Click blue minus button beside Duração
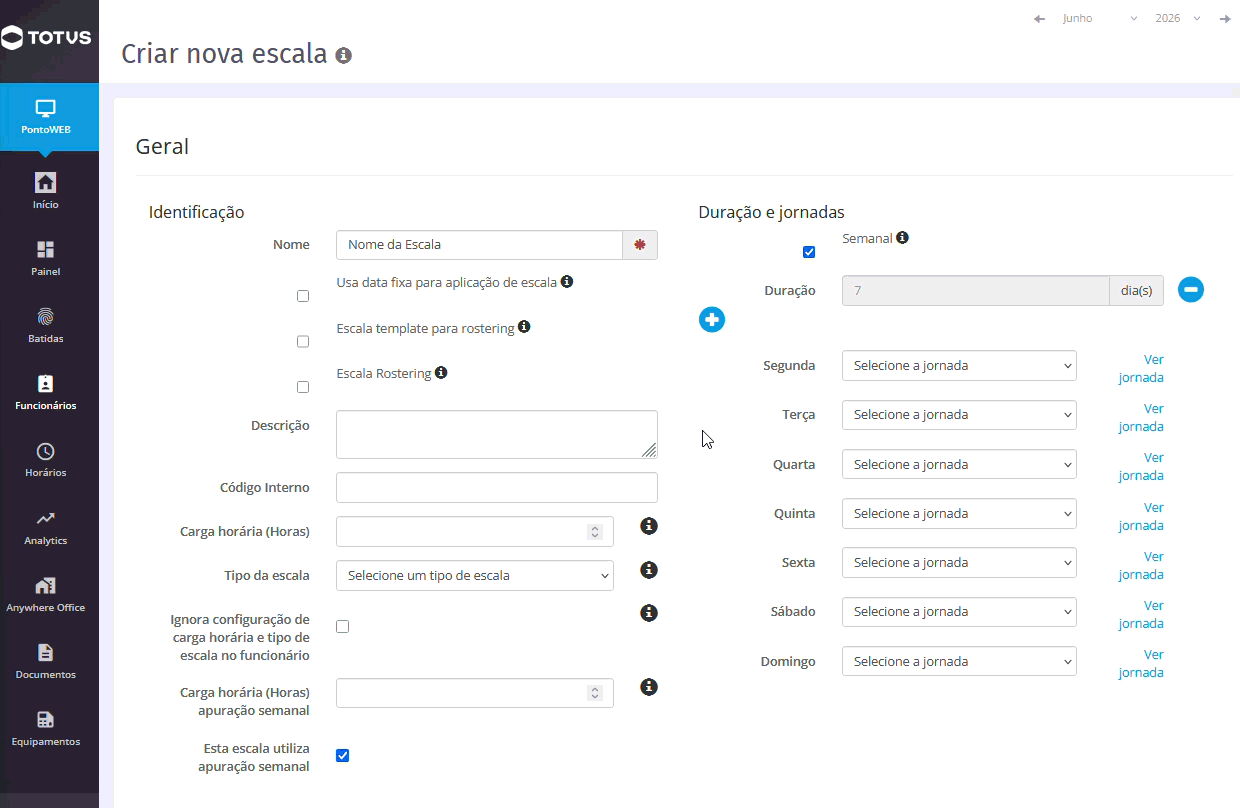The width and height of the screenshot is (1240, 808). (1191, 290)
